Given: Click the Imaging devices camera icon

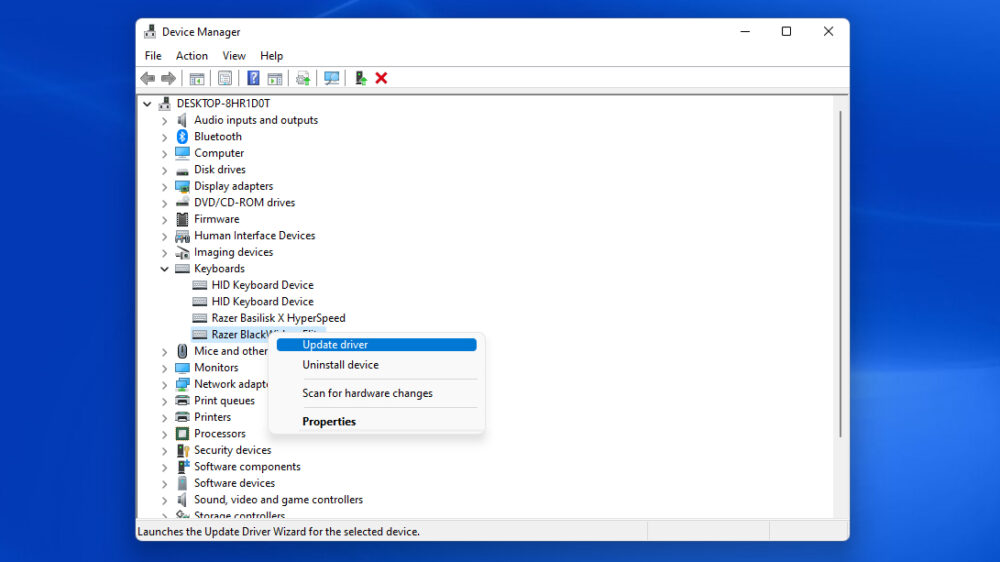Looking at the screenshot, I should tap(182, 253).
